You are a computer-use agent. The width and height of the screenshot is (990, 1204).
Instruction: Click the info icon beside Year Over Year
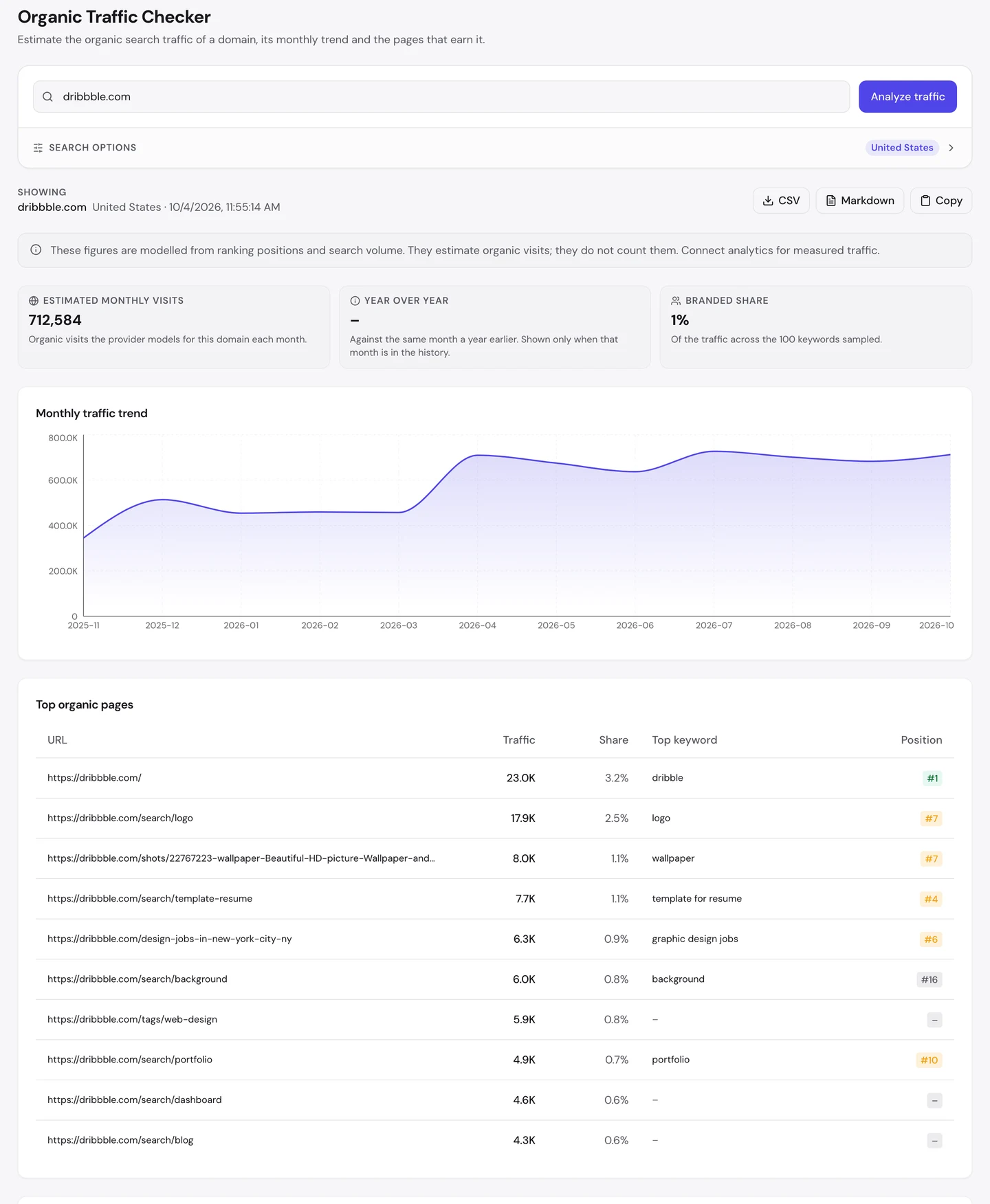[355, 301]
